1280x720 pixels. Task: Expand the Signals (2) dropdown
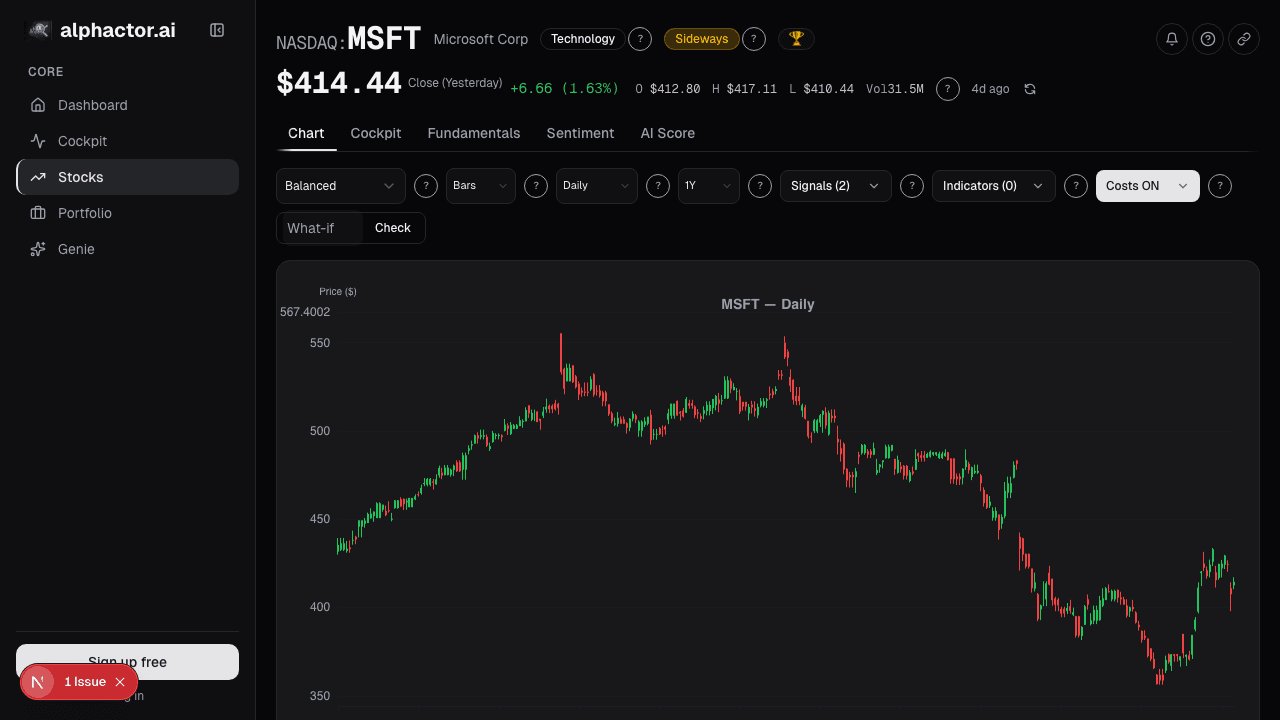coord(836,186)
